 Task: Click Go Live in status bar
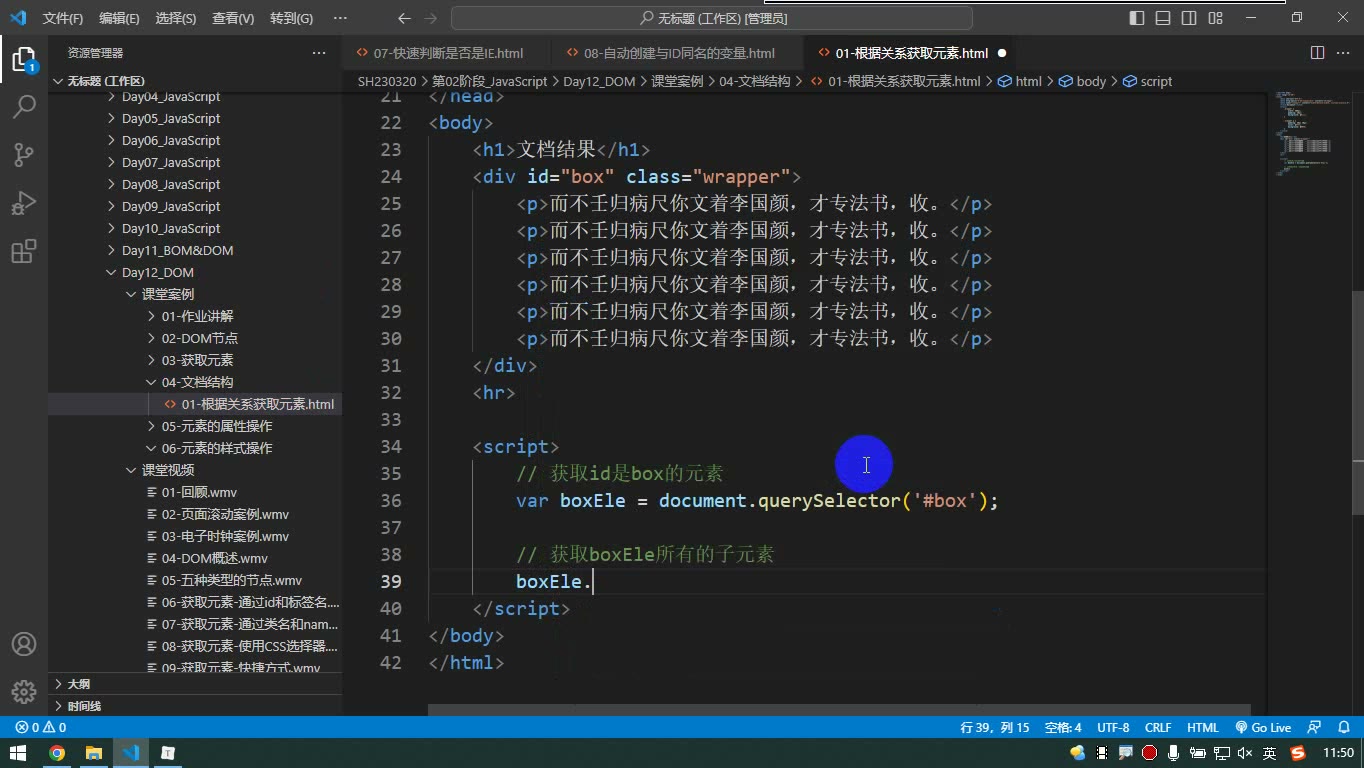(1264, 727)
